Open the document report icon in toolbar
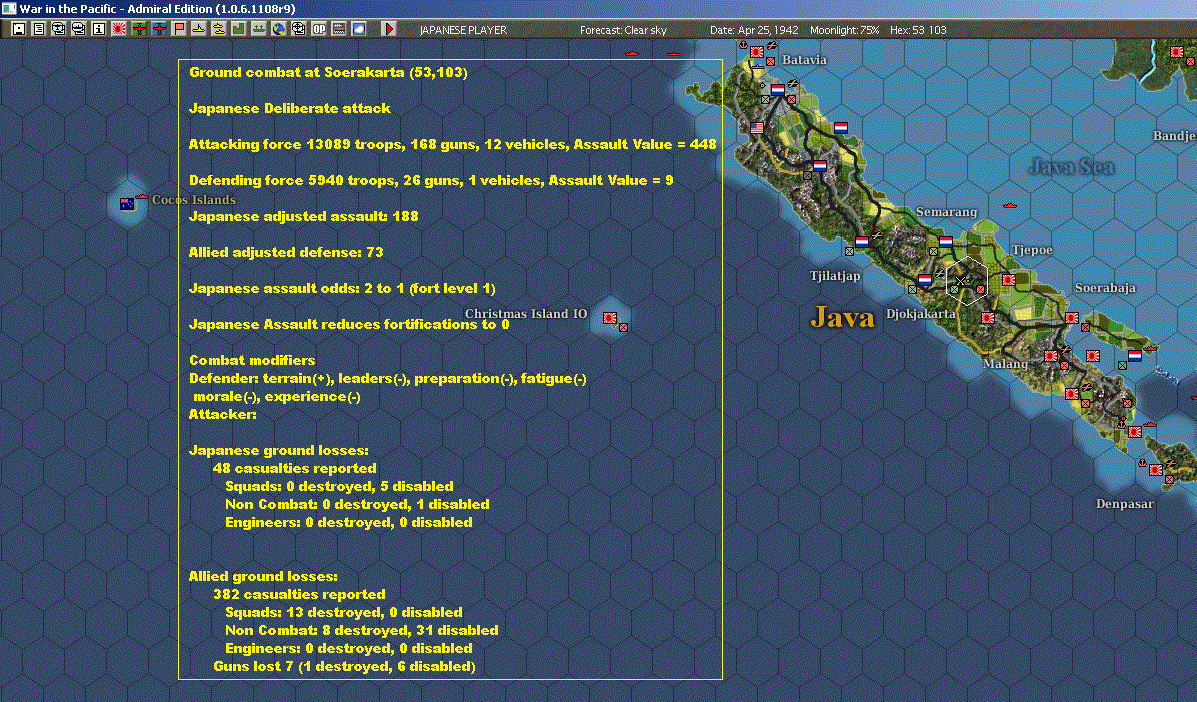This screenshot has width=1197, height=702. coord(39,29)
